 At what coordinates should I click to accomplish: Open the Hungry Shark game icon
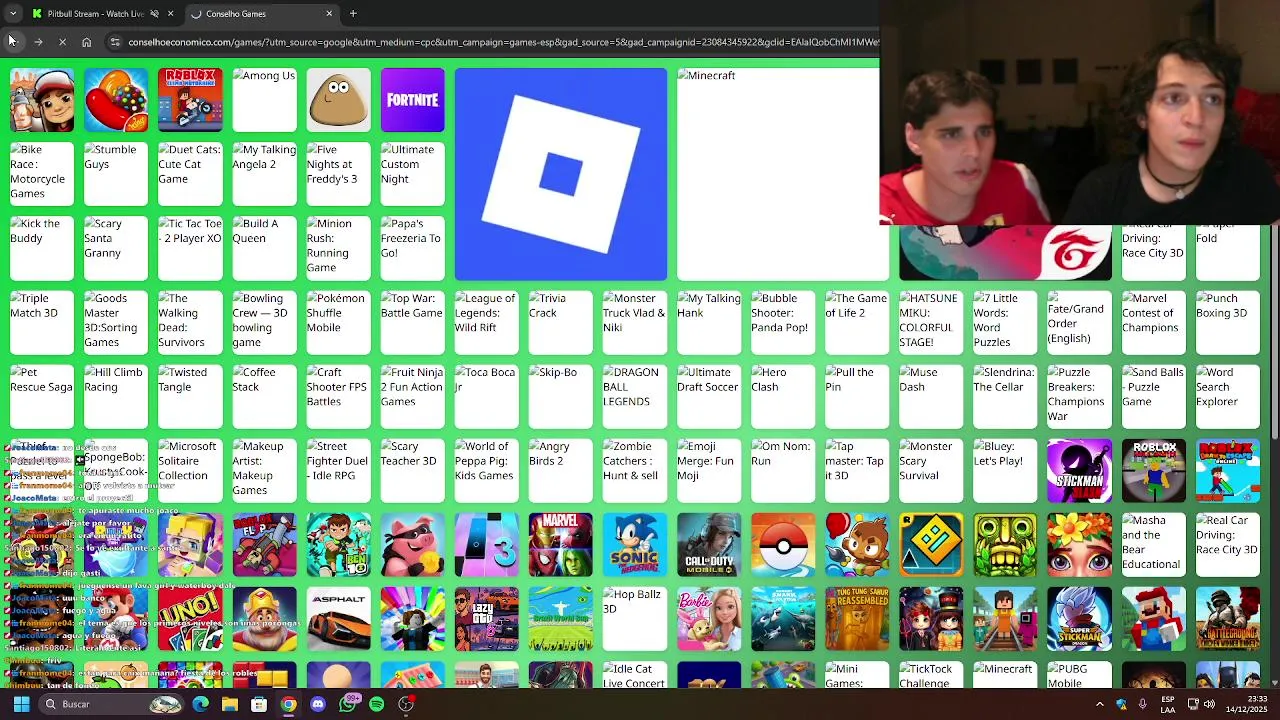(x=782, y=618)
